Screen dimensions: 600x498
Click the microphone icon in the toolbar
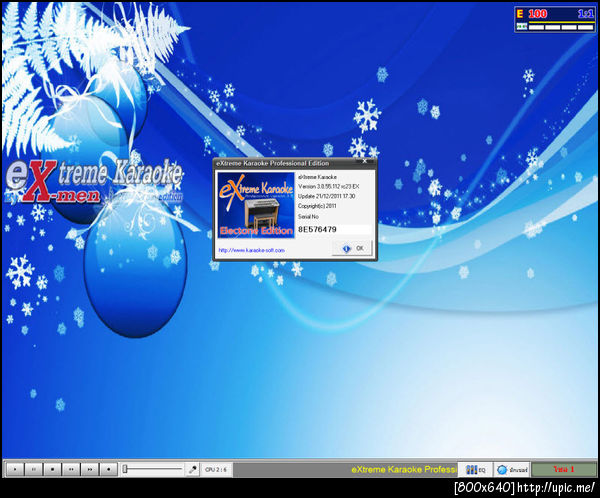click(192, 469)
